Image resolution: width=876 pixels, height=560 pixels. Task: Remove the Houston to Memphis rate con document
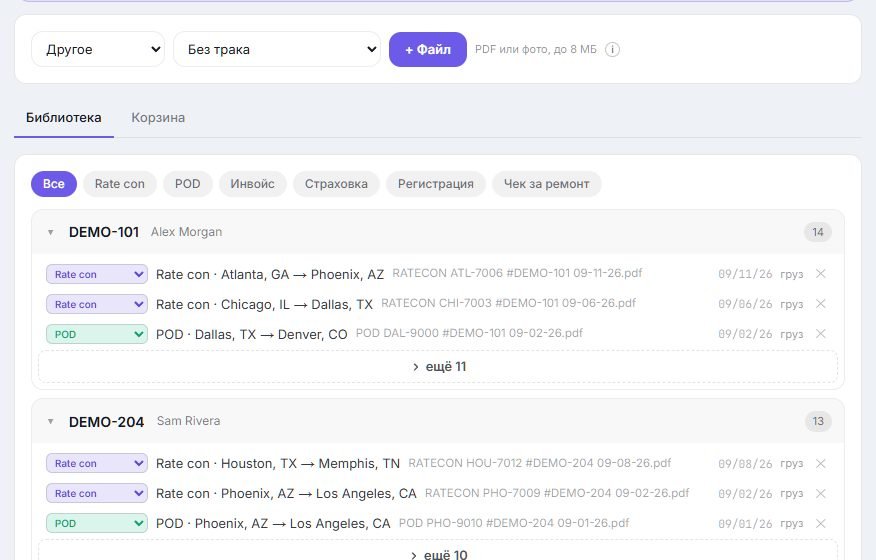(821, 464)
